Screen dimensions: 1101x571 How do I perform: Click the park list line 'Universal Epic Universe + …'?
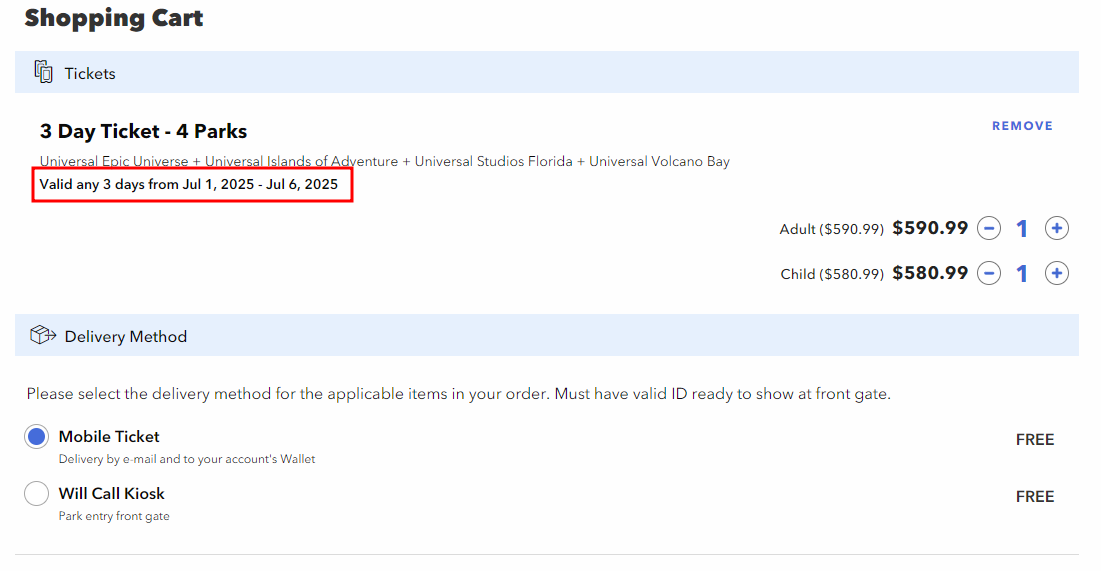[x=385, y=161]
